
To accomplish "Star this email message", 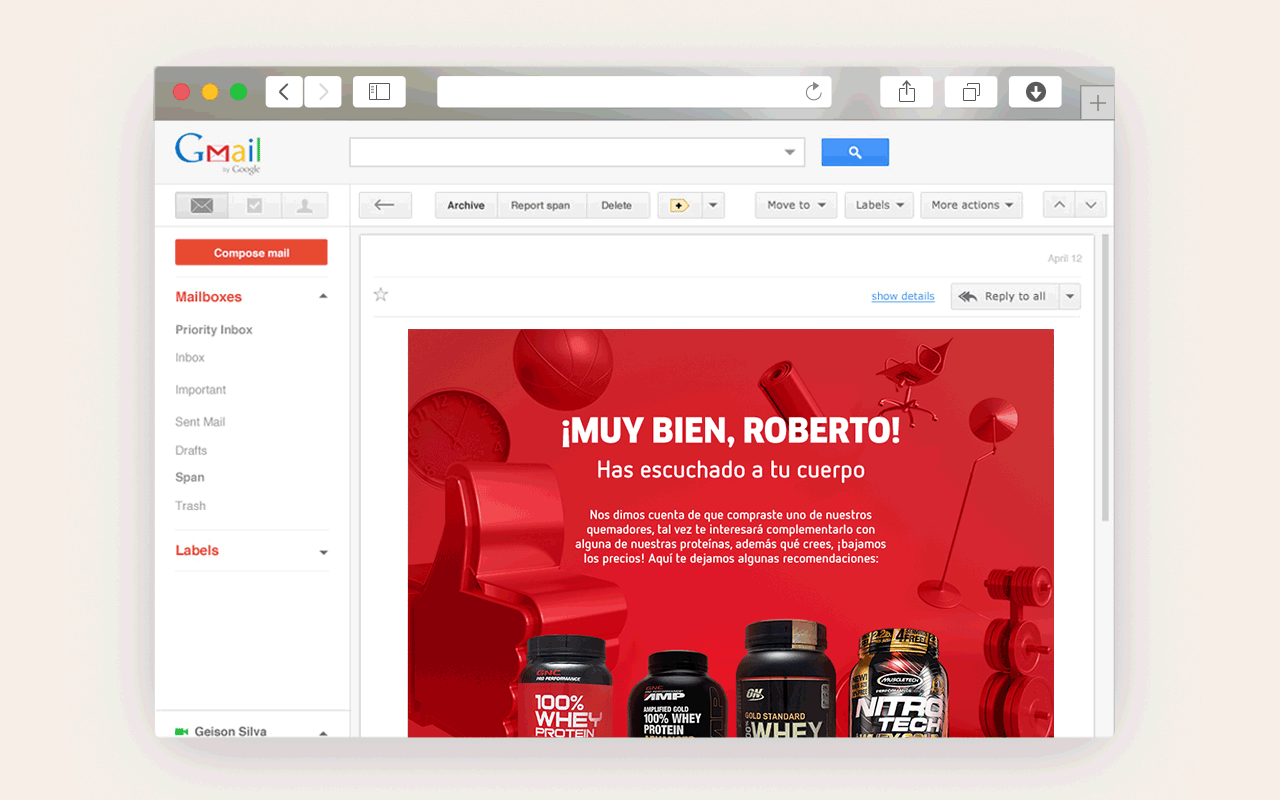I will [380, 295].
